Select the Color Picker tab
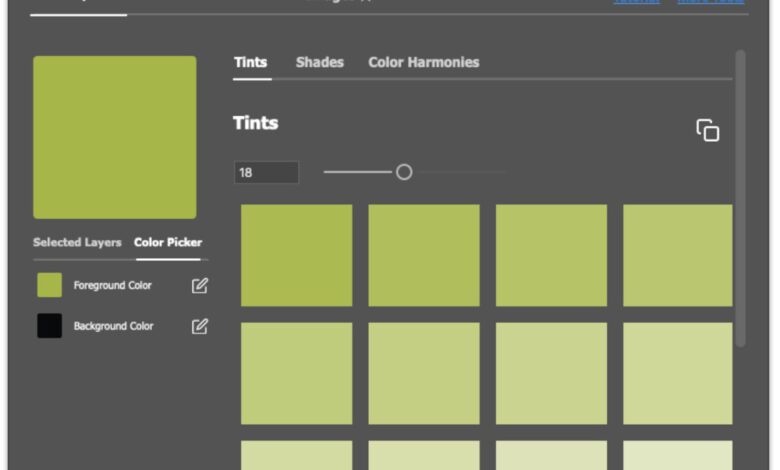This screenshot has width=780, height=470. (x=168, y=242)
